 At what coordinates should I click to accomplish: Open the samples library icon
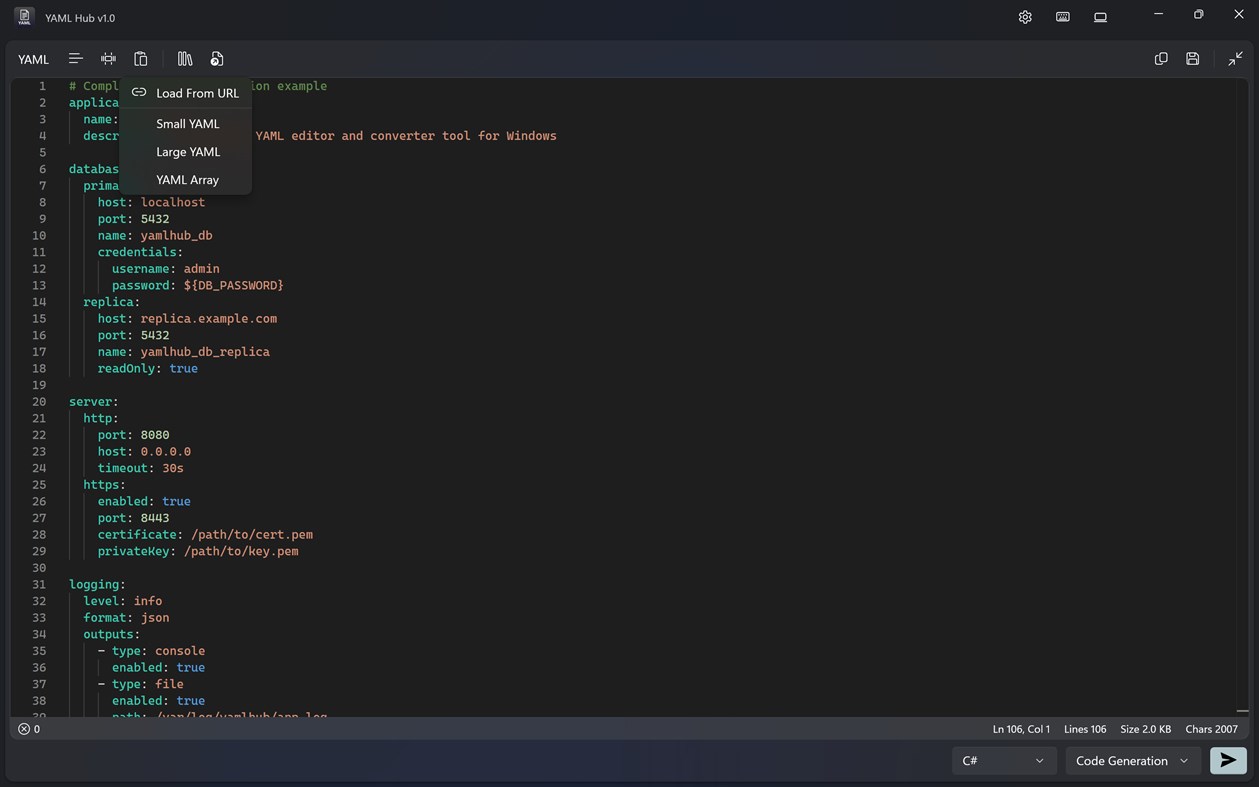[x=185, y=59]
